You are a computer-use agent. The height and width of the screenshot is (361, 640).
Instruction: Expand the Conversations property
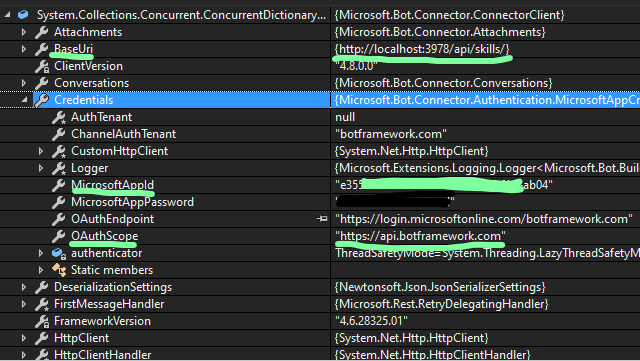click(x=24, y=83)
